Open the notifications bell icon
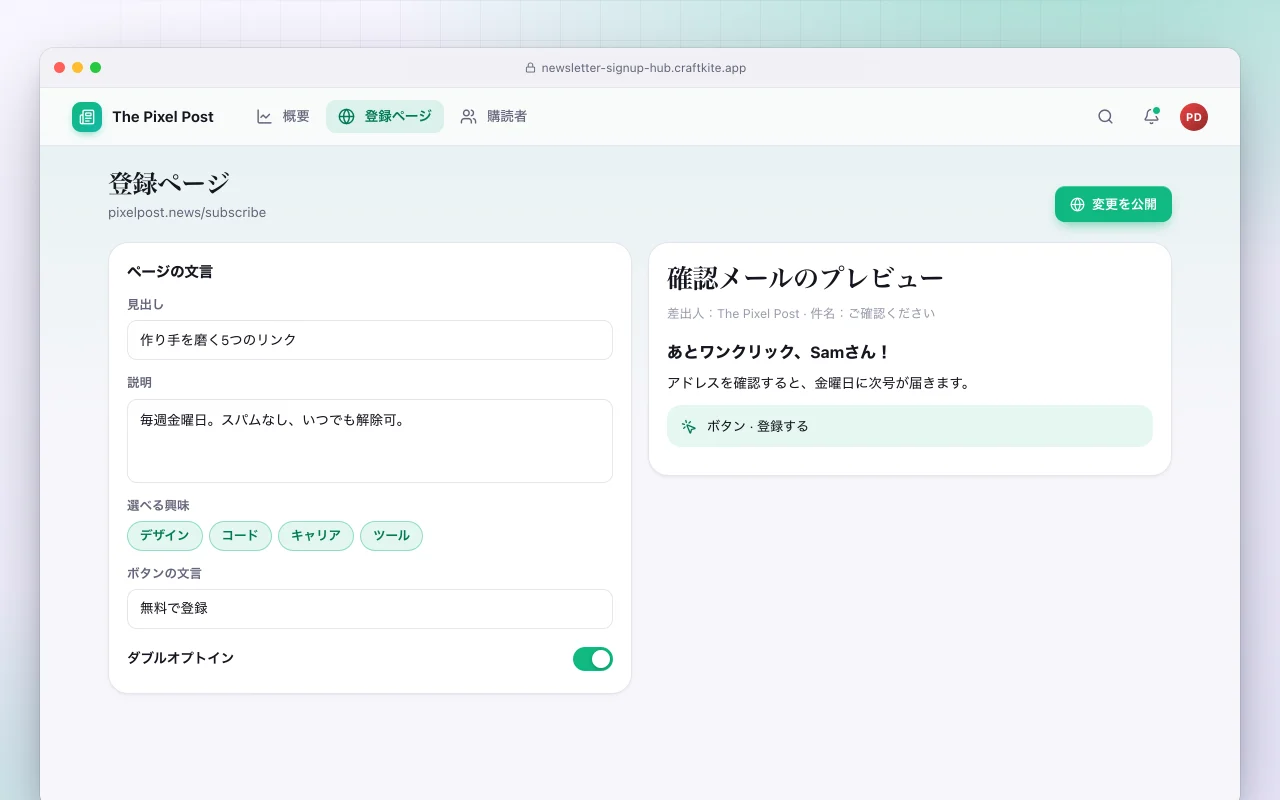 [x=1151, y=117]
